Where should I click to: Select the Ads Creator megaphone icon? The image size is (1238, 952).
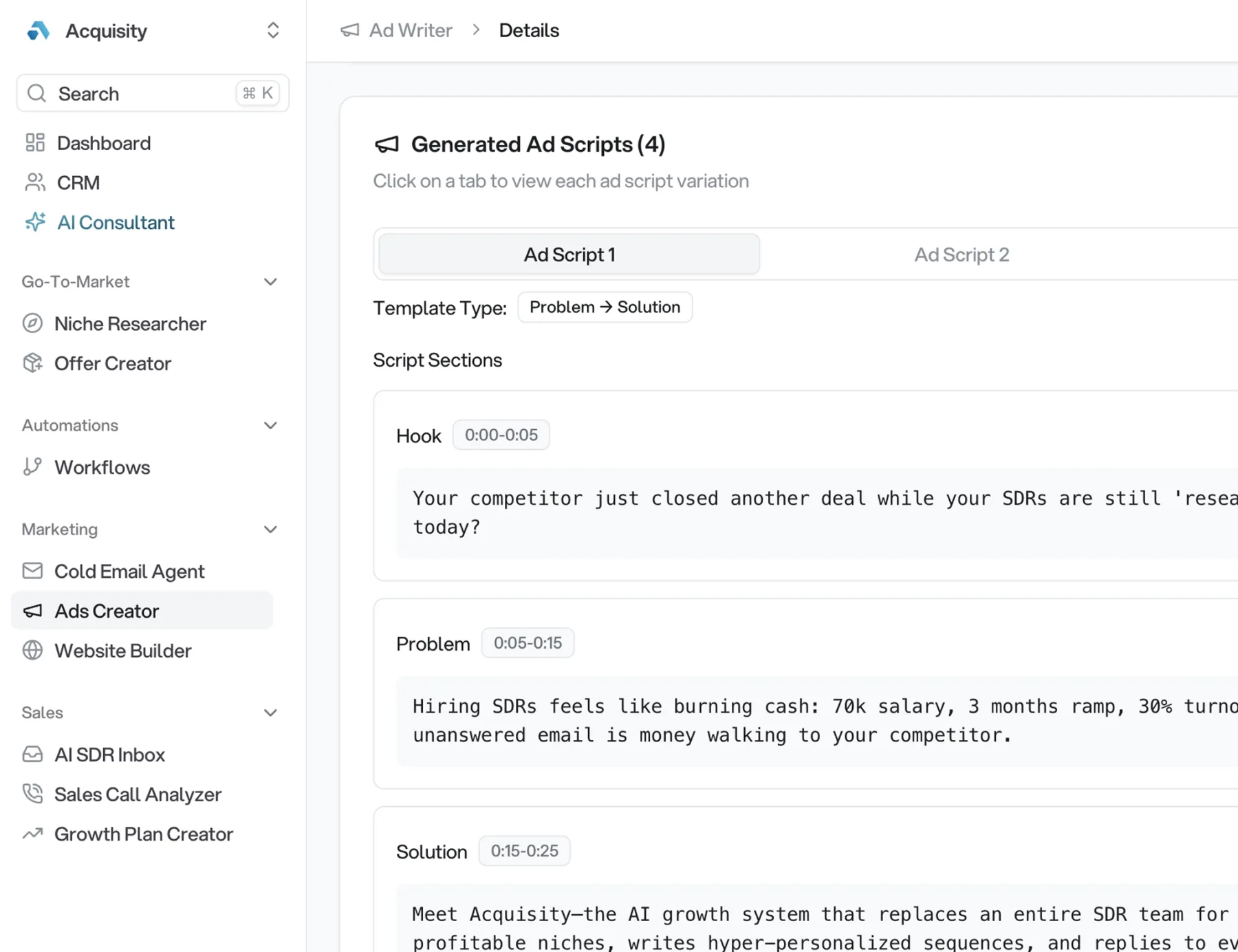click(x=32, y=611)
